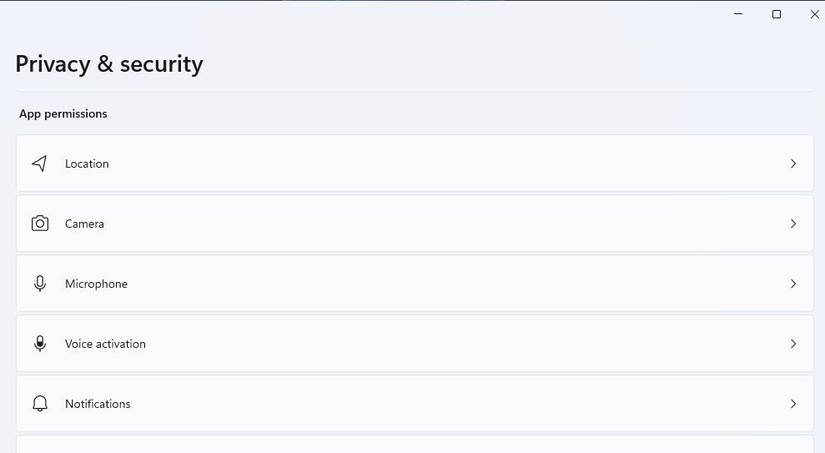Viewport: 825px width, 453px height.
Task: Click the Microphone icon
Action: click(40, 284)
